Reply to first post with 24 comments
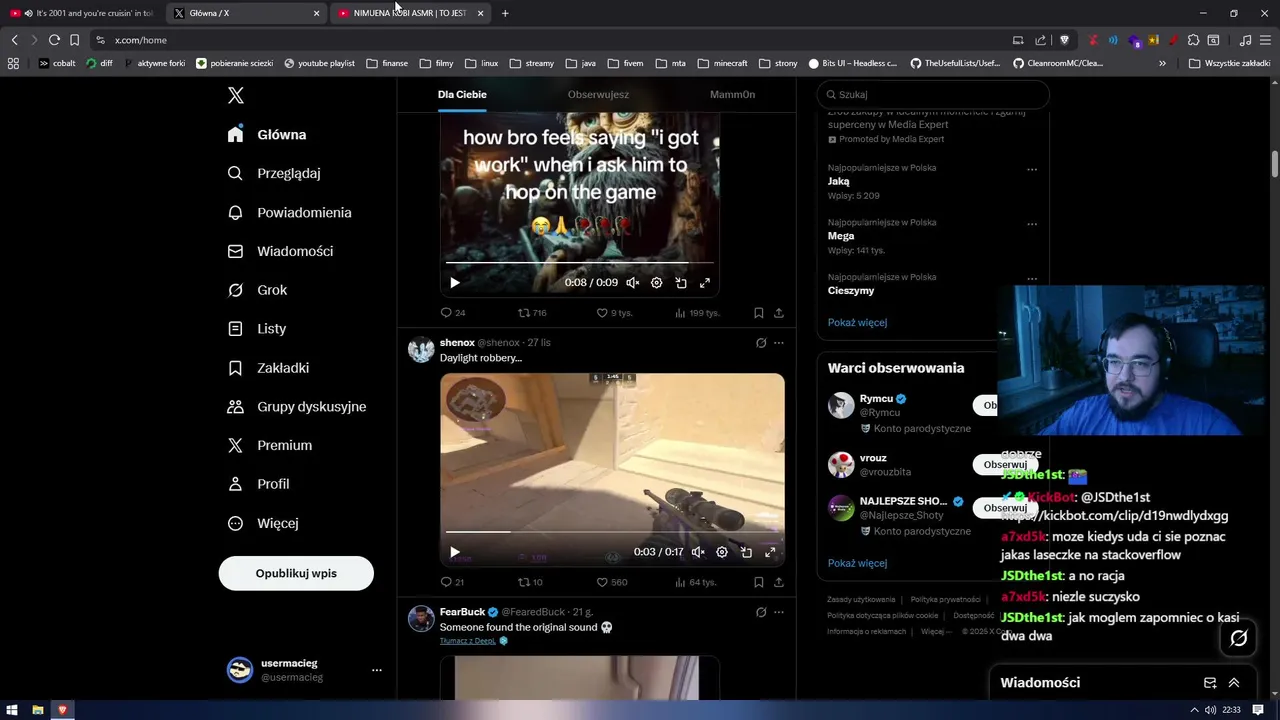The width and height of the screenshot is (1280, 720). 453,313
